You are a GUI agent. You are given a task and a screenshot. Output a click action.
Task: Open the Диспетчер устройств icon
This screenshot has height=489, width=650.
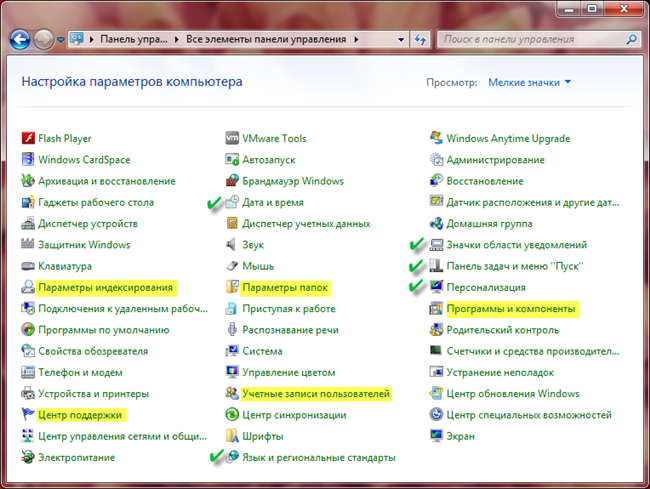point(28,223)
